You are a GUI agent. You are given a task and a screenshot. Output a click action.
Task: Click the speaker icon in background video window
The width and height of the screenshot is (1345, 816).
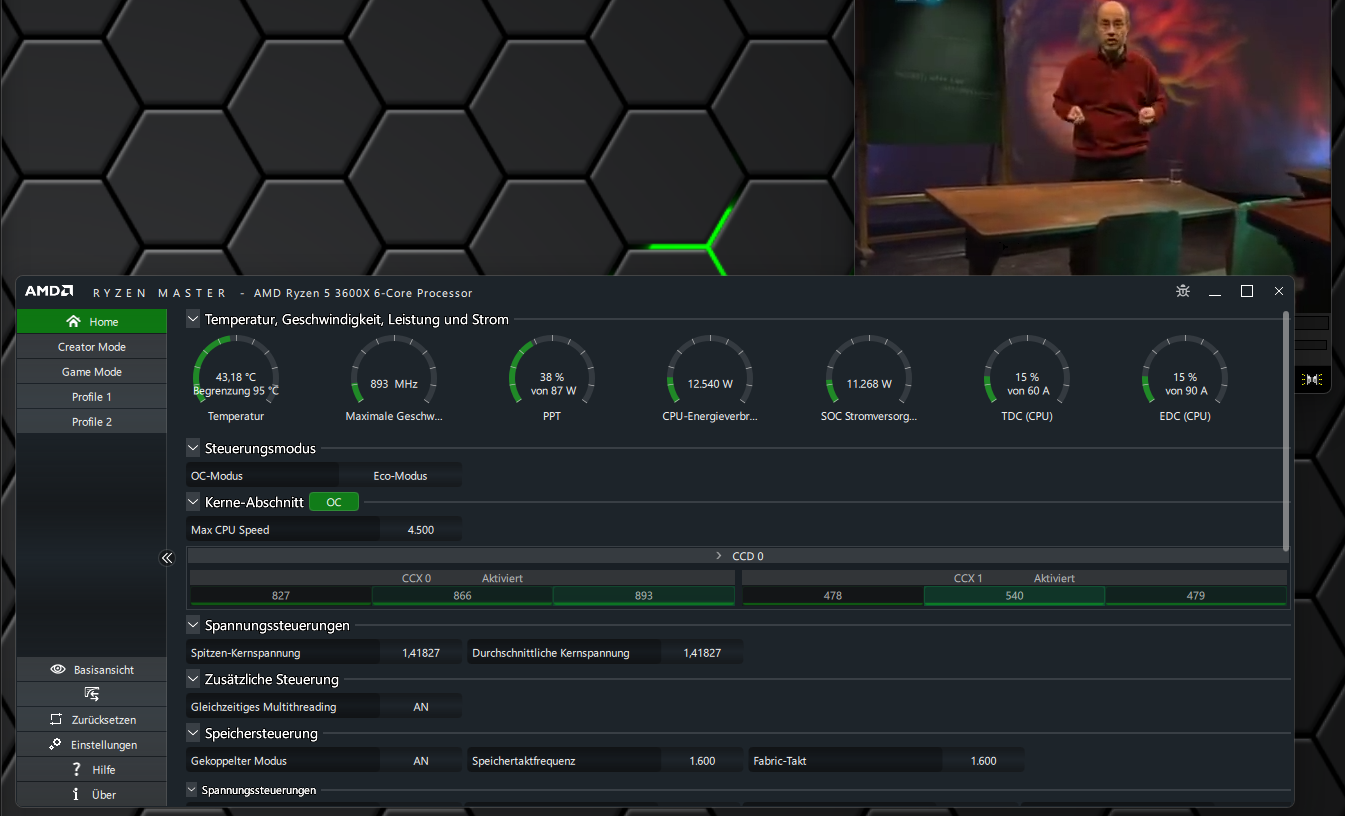tap(1313, 379)
